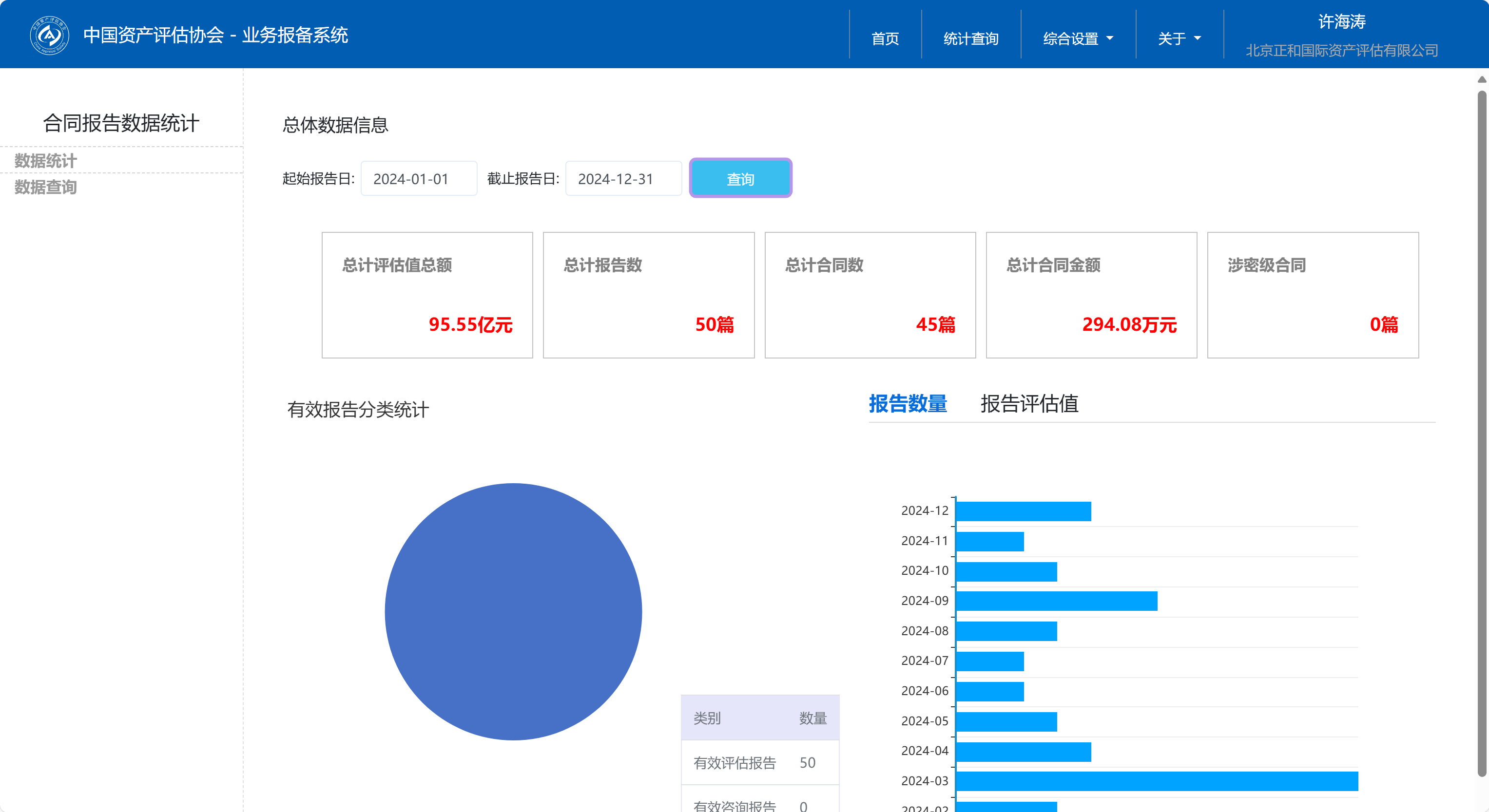Open 统计查询 in the top navigation
Image resolution: width=1489 pixels, height=812 pixels.
pyautogui.click(x=970, y=38)
